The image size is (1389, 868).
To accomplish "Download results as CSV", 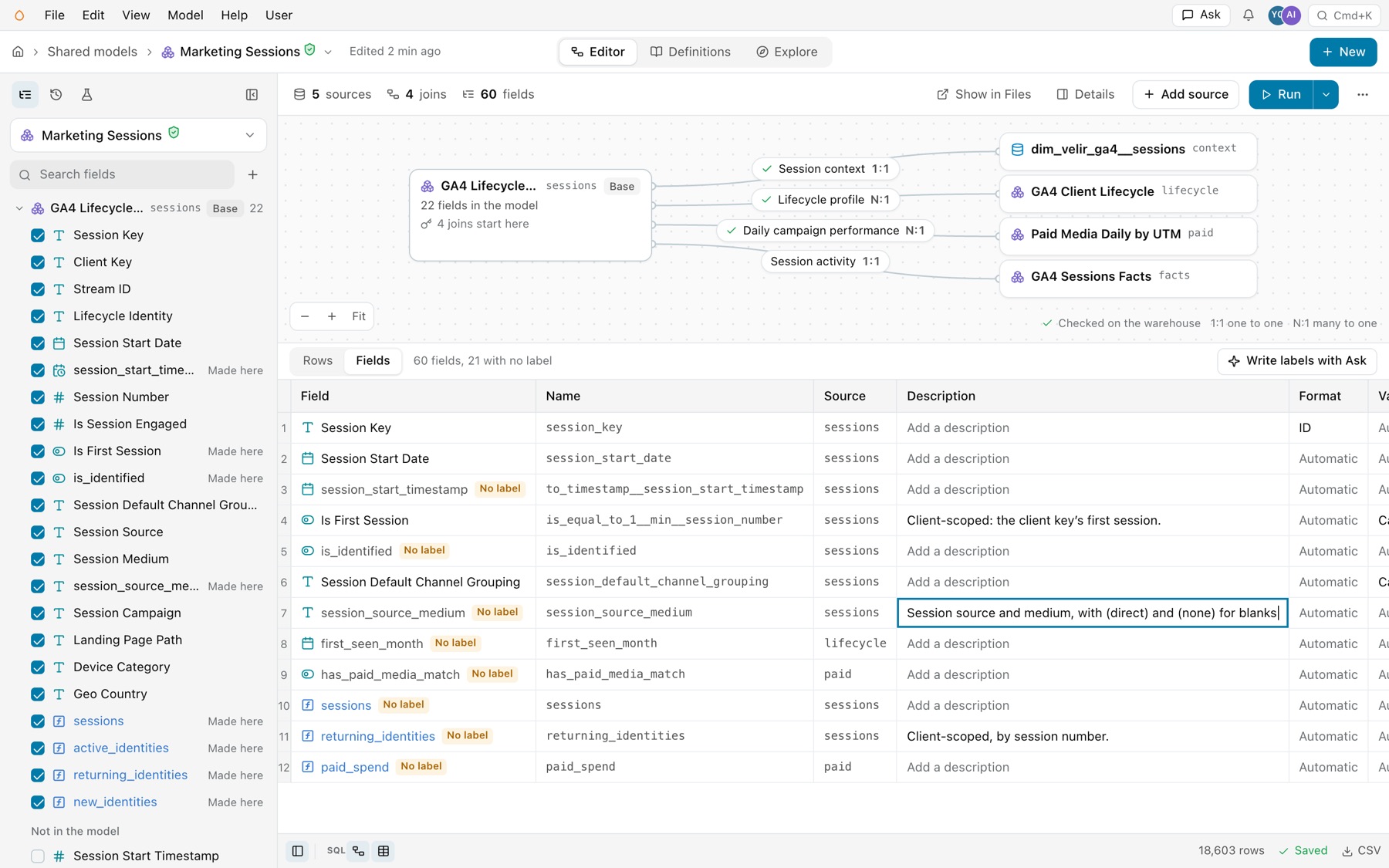I will (x=1361, y=850).
